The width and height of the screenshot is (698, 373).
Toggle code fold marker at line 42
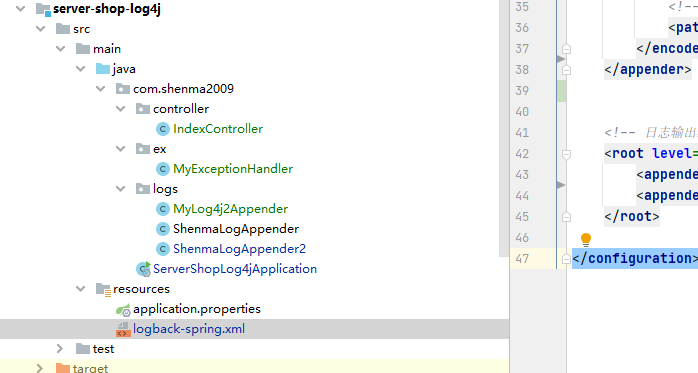[566, 154]
